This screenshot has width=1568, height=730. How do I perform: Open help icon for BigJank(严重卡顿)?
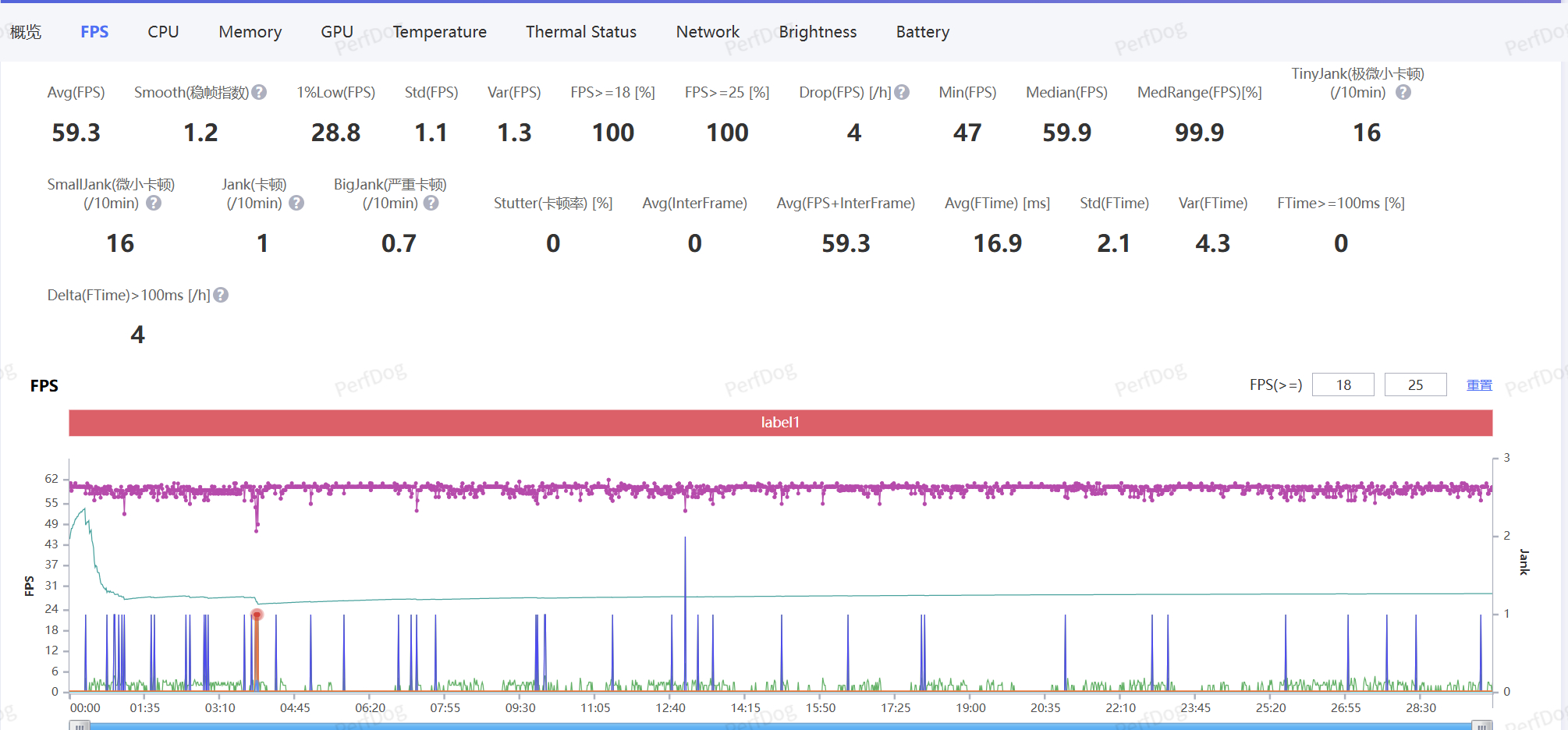click(431, 203)
